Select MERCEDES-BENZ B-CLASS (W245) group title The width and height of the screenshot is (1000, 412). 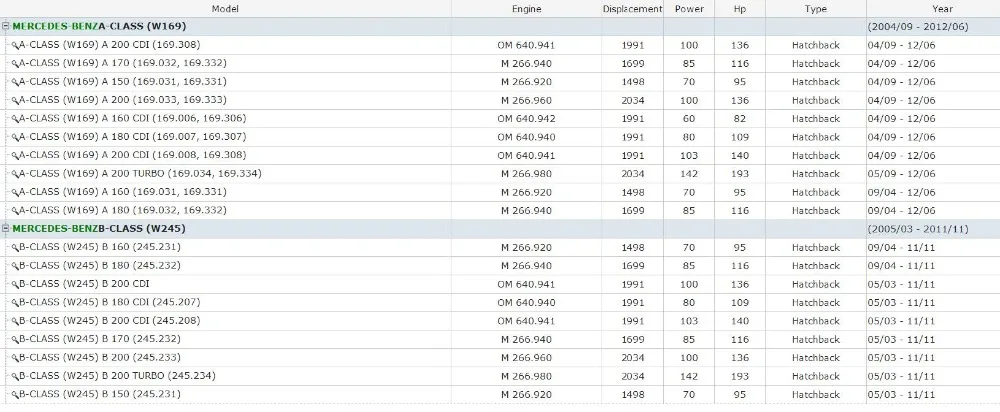click(x=99, y=228)
